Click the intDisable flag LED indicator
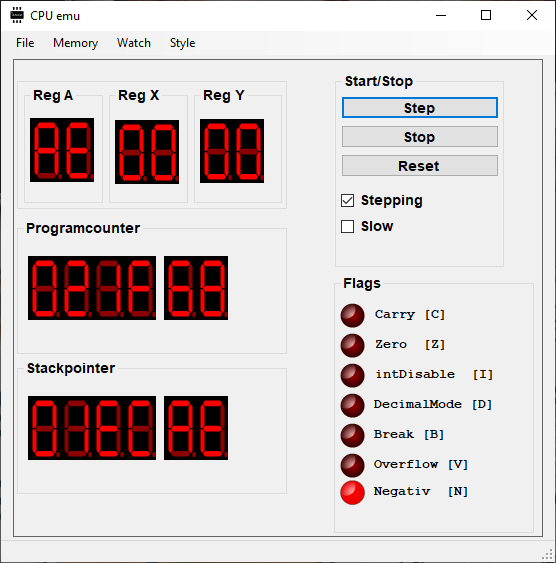 pyautogui.click(x=352, y=376)
